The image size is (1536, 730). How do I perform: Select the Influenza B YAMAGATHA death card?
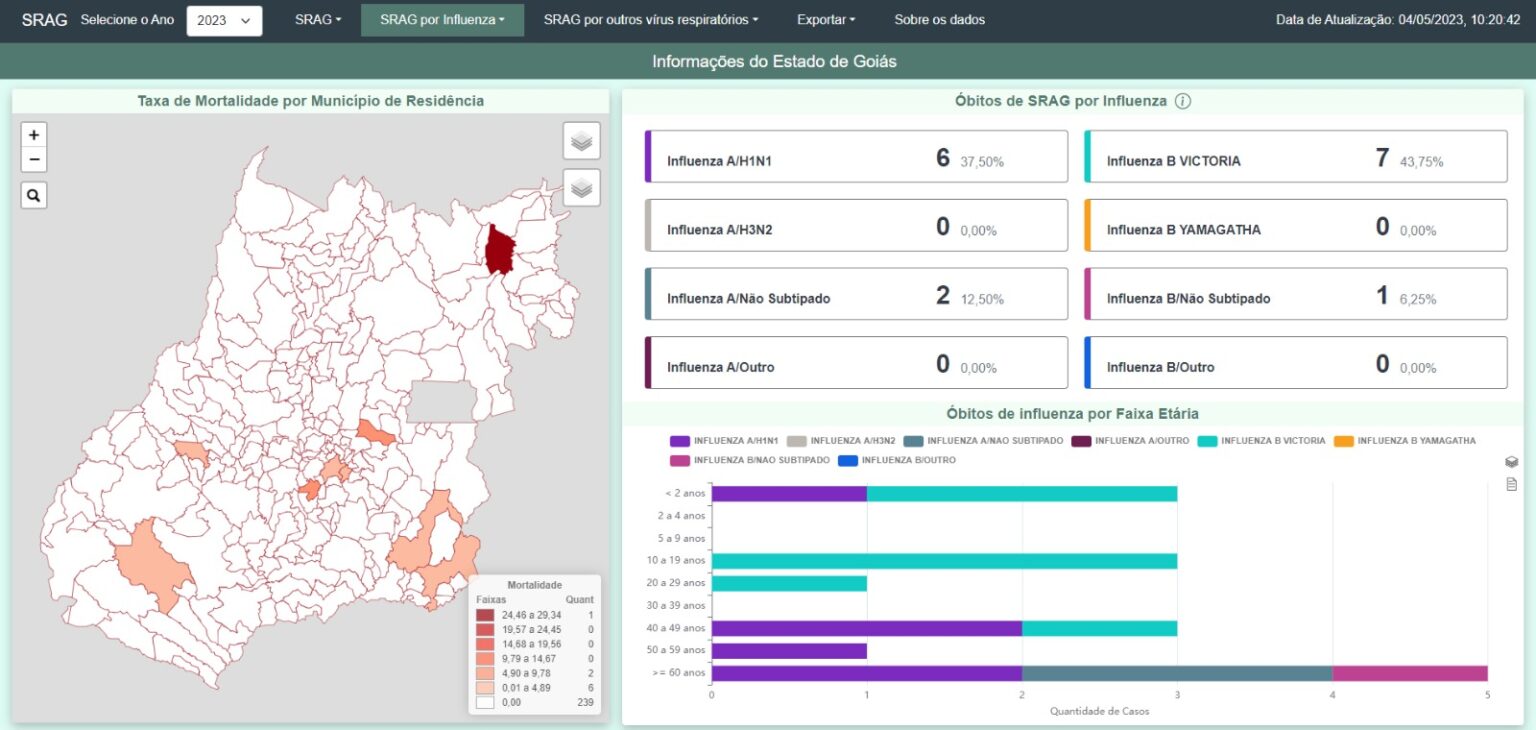tap(1296, 226)
